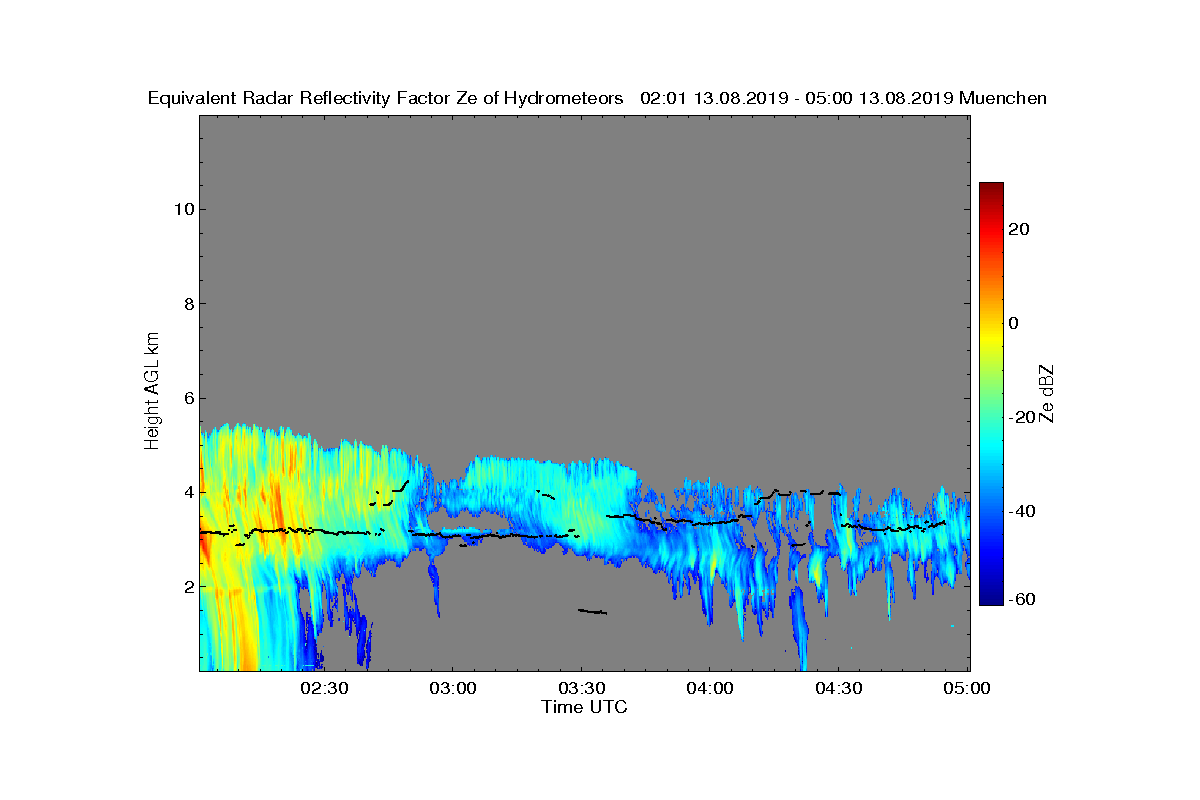Click the short black line segment below 03:30 cloud
This screenshot has height=800, width=1200.
tap(592, 611)
